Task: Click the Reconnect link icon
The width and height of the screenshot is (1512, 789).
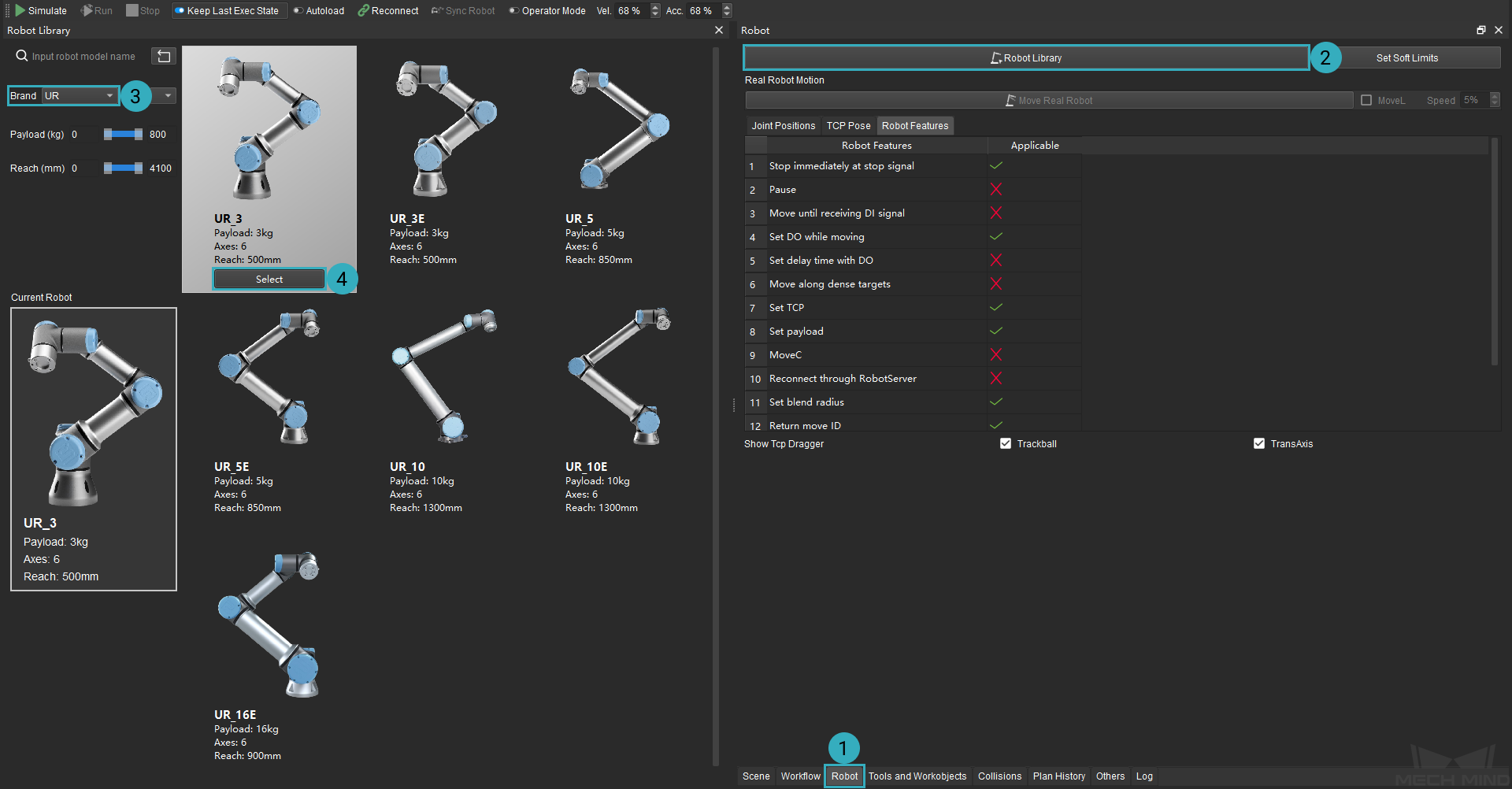Action: click(x=363, y=11)
